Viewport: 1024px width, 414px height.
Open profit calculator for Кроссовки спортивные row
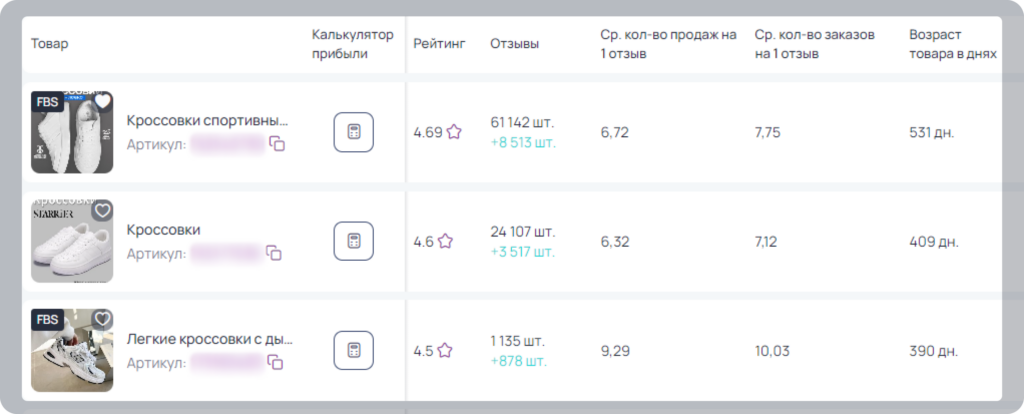(353, 133)
